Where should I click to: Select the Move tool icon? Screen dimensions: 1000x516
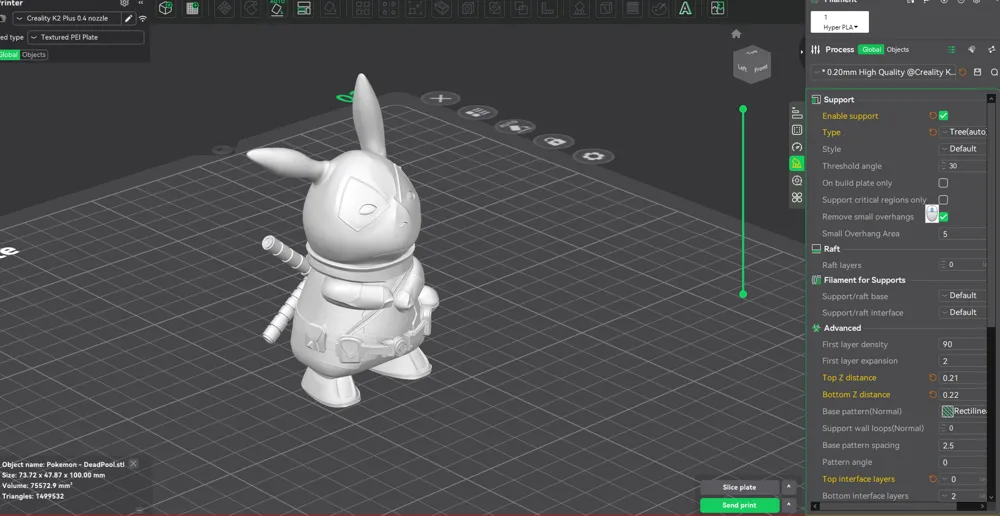tap(224, 8)
